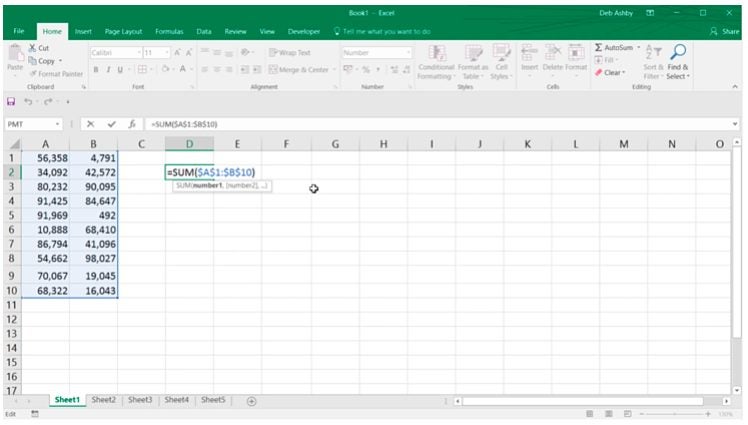Screen dimensions: 748x425
Task: Collapse the ribbon with the caret
Action: 735,87
